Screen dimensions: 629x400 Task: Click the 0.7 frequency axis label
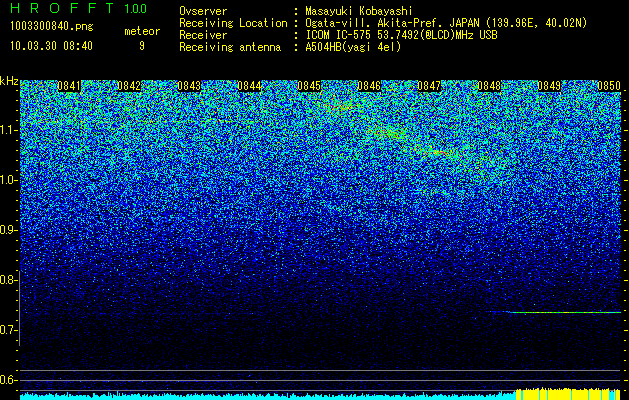(8, 330)
